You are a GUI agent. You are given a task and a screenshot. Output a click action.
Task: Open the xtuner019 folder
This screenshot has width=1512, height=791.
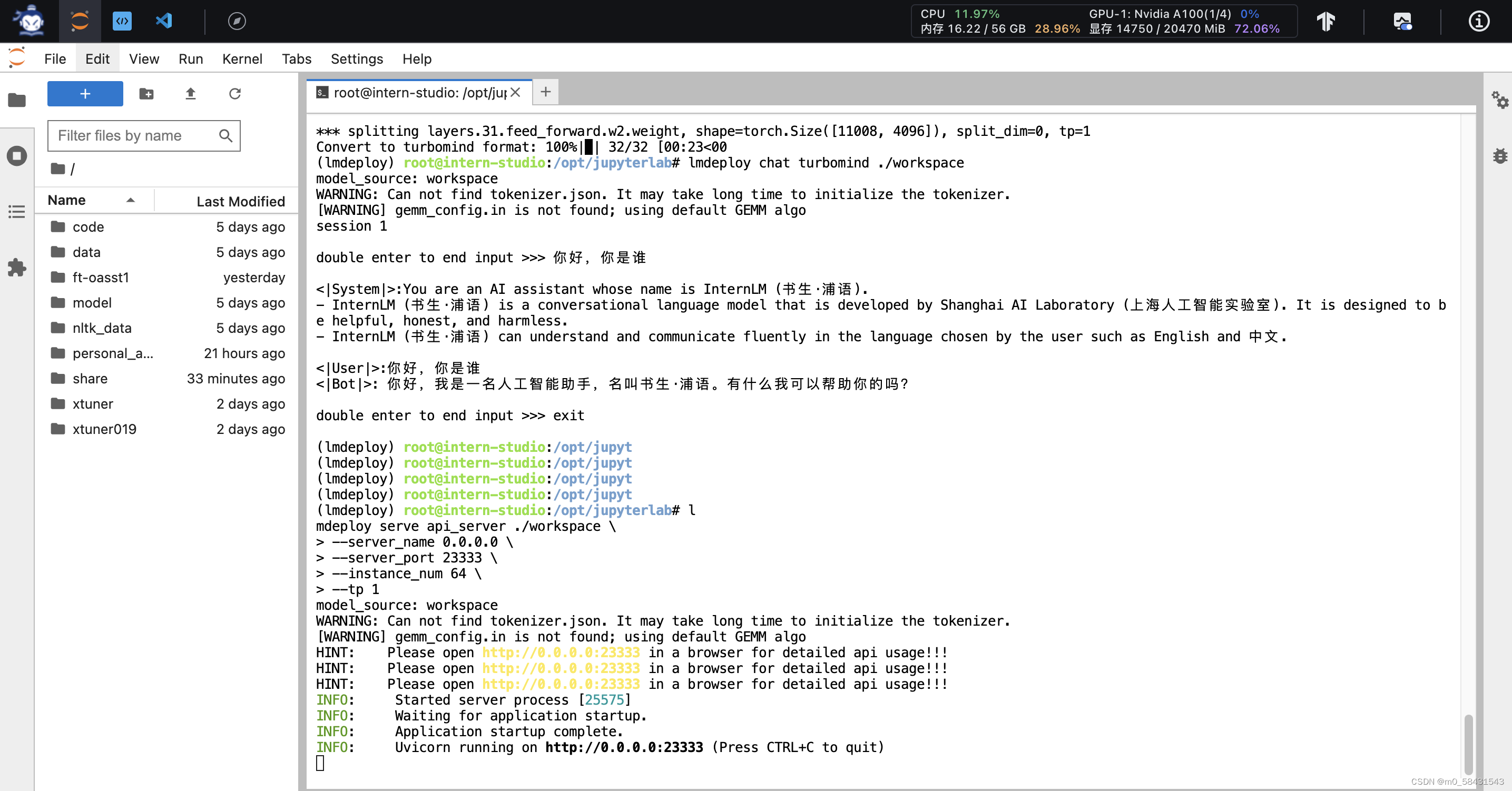pyautogui.click(x=104, y=430)
